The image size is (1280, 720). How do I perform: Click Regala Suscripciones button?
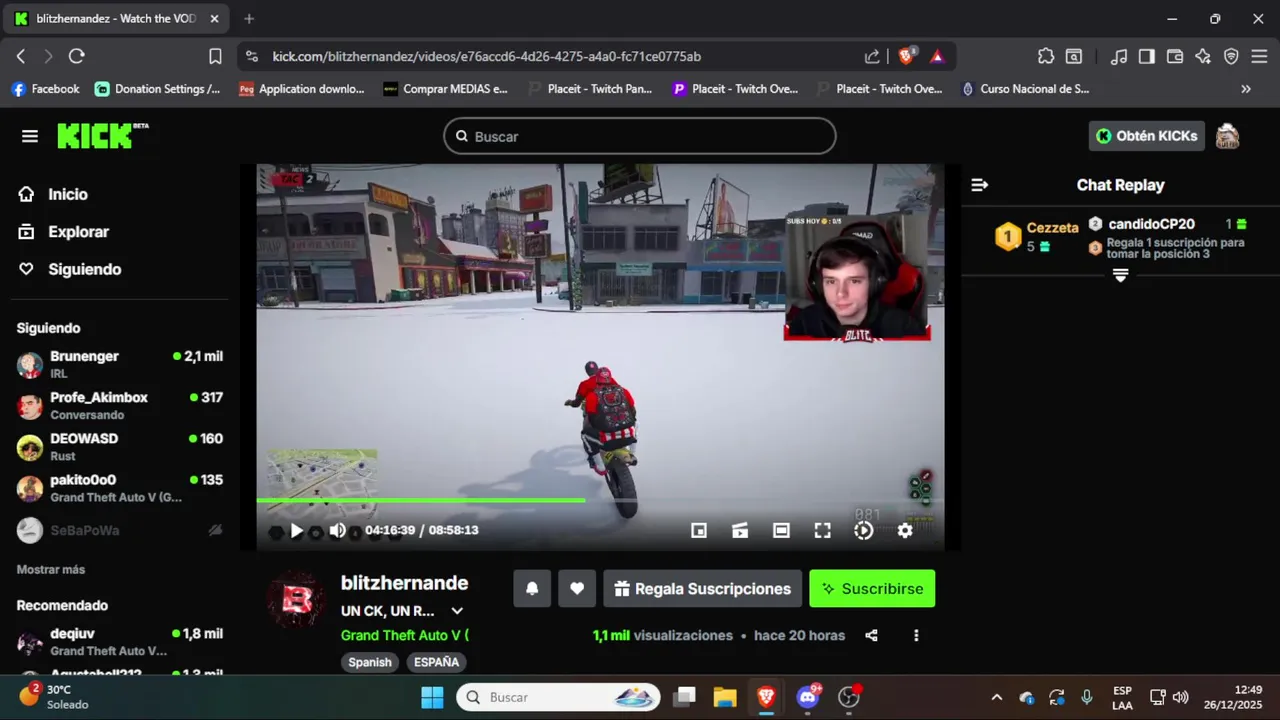[703, 589]
